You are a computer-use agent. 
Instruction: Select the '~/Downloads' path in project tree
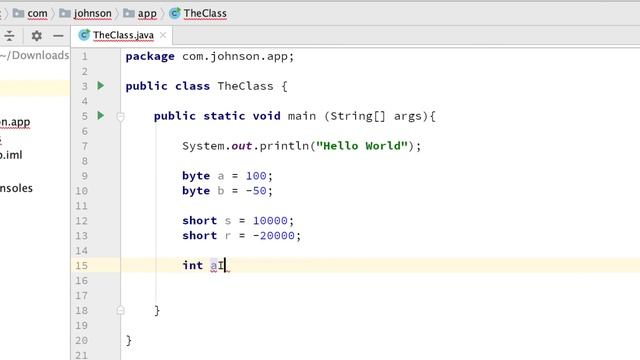[x=35, y=55]
